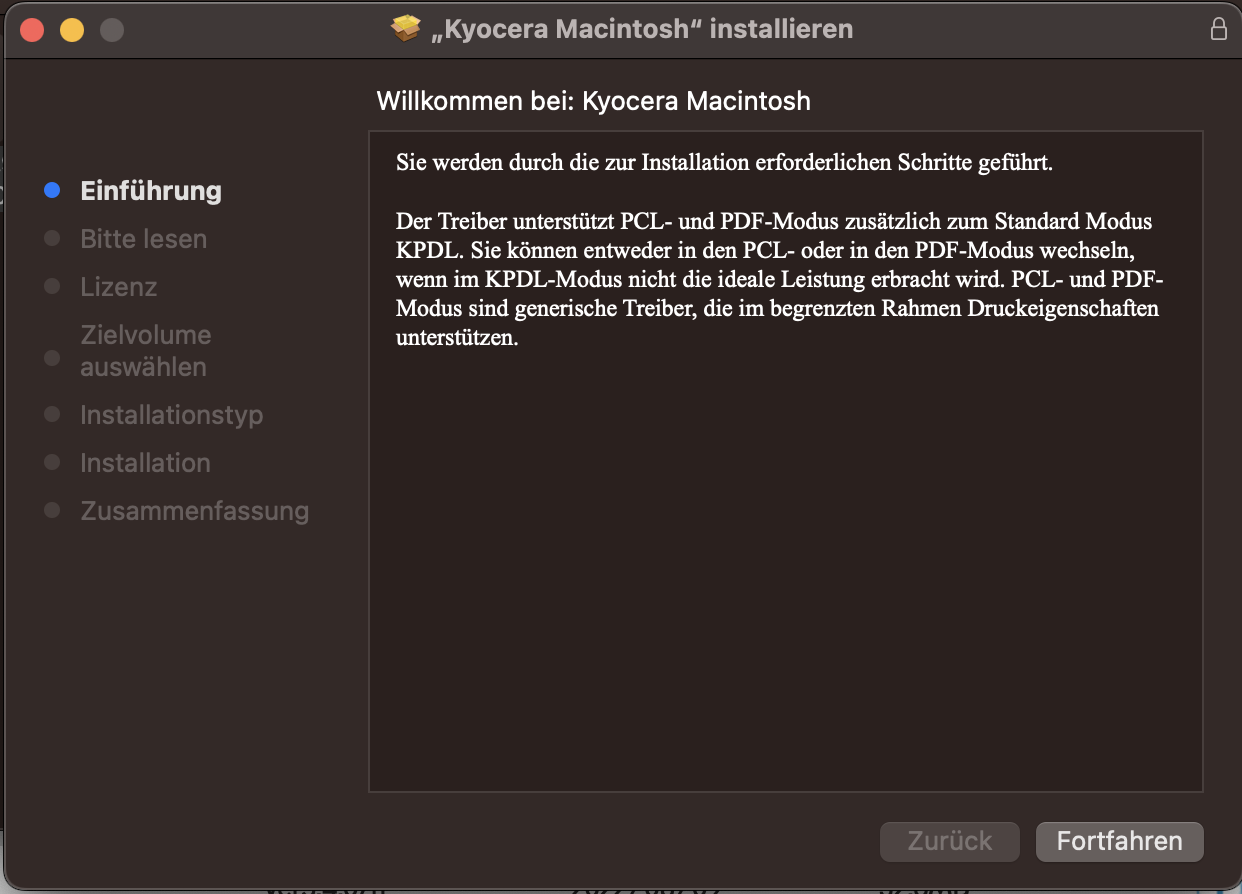Minimize the installer with the yellow button
The height and width of the screenshot is (894, 1242).
tap(72, 30)
